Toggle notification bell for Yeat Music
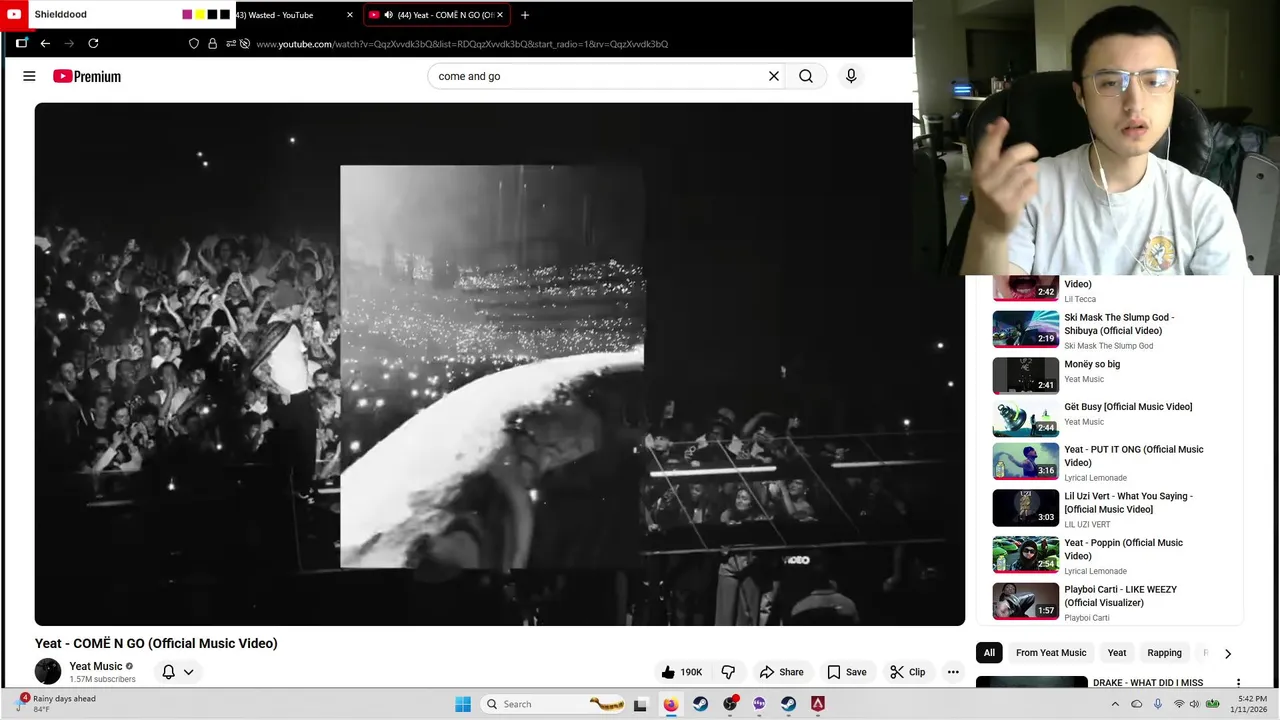Screen dimensions: 1280x720 168,672
